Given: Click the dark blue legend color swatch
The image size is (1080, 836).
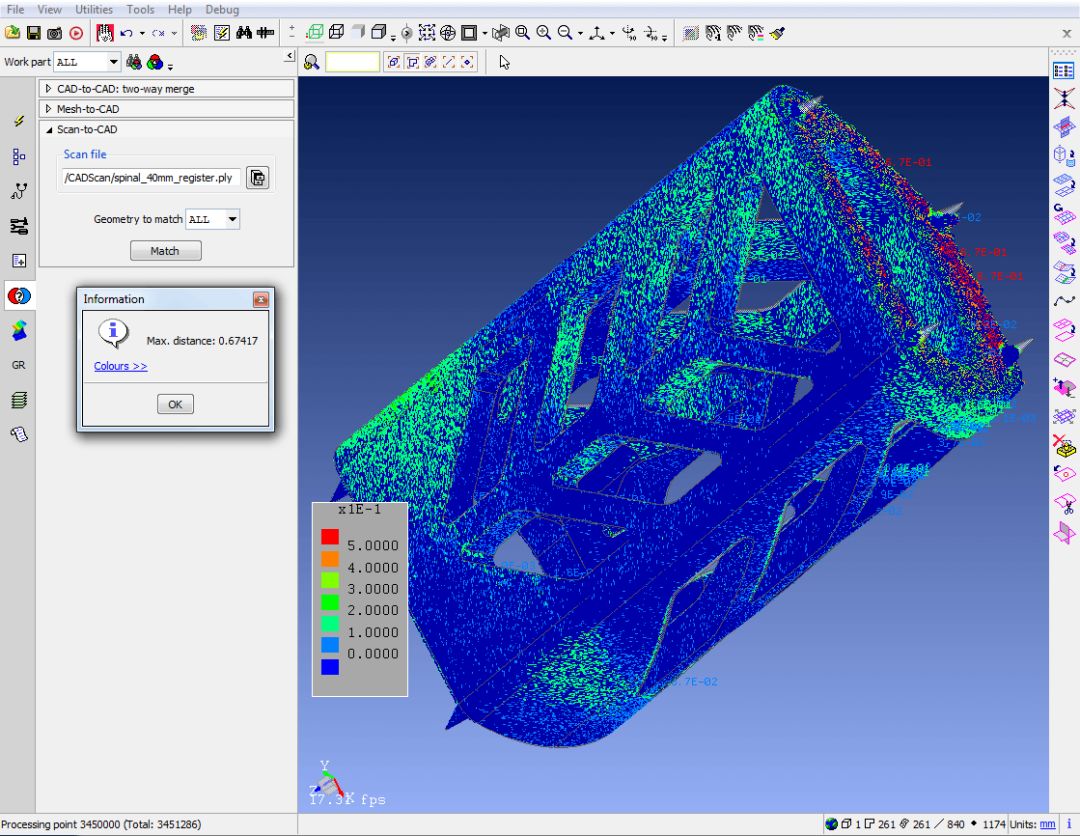Looking at the screenshot, I should (330, 667).
